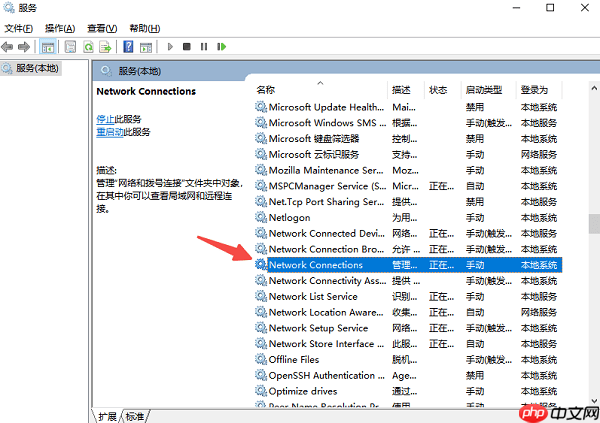The width and height of the screenshot is (600, 423).
Task: Select Network Connected Devices row
Action: 408,233
